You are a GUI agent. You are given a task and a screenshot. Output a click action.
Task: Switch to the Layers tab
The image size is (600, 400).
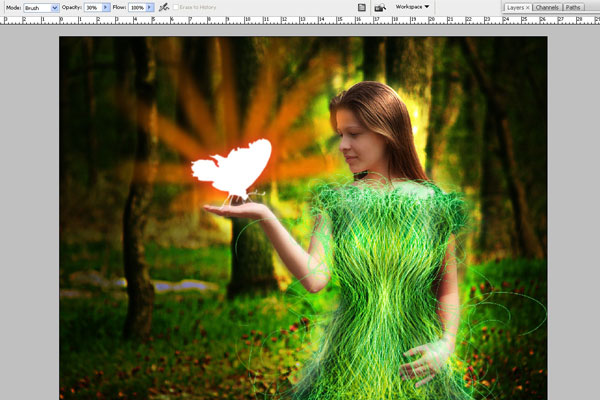(x=514, y=7)
